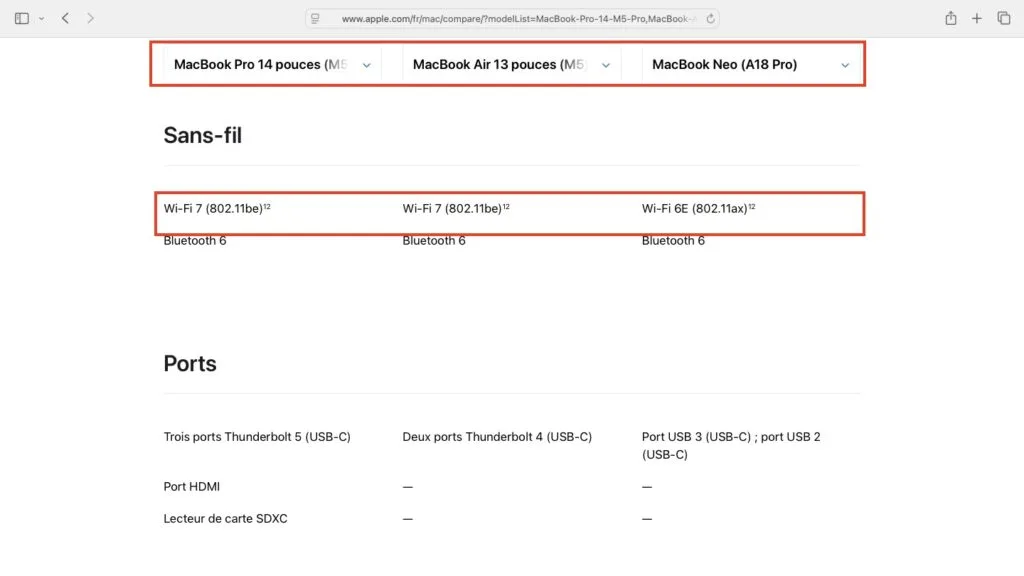Go forward to the next page

pyautogui.click(x=90, y=18)
